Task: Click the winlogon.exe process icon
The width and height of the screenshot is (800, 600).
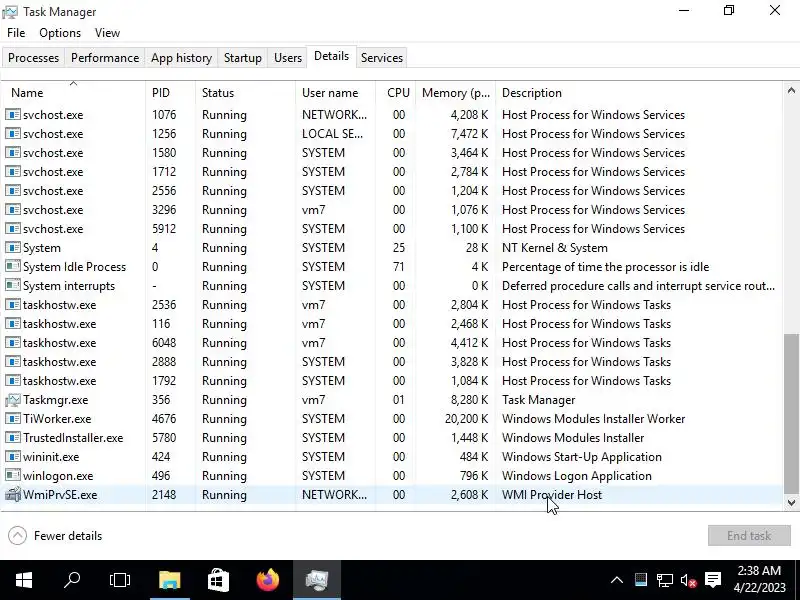Action: pyautogui.click(x=13, y=476)
